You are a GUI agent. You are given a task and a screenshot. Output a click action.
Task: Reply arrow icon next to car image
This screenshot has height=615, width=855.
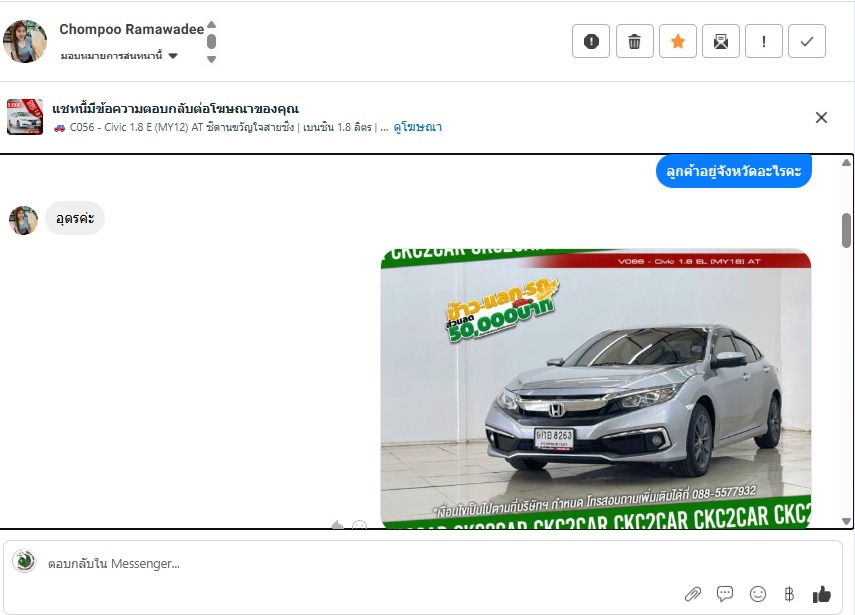tap(338, 524)
